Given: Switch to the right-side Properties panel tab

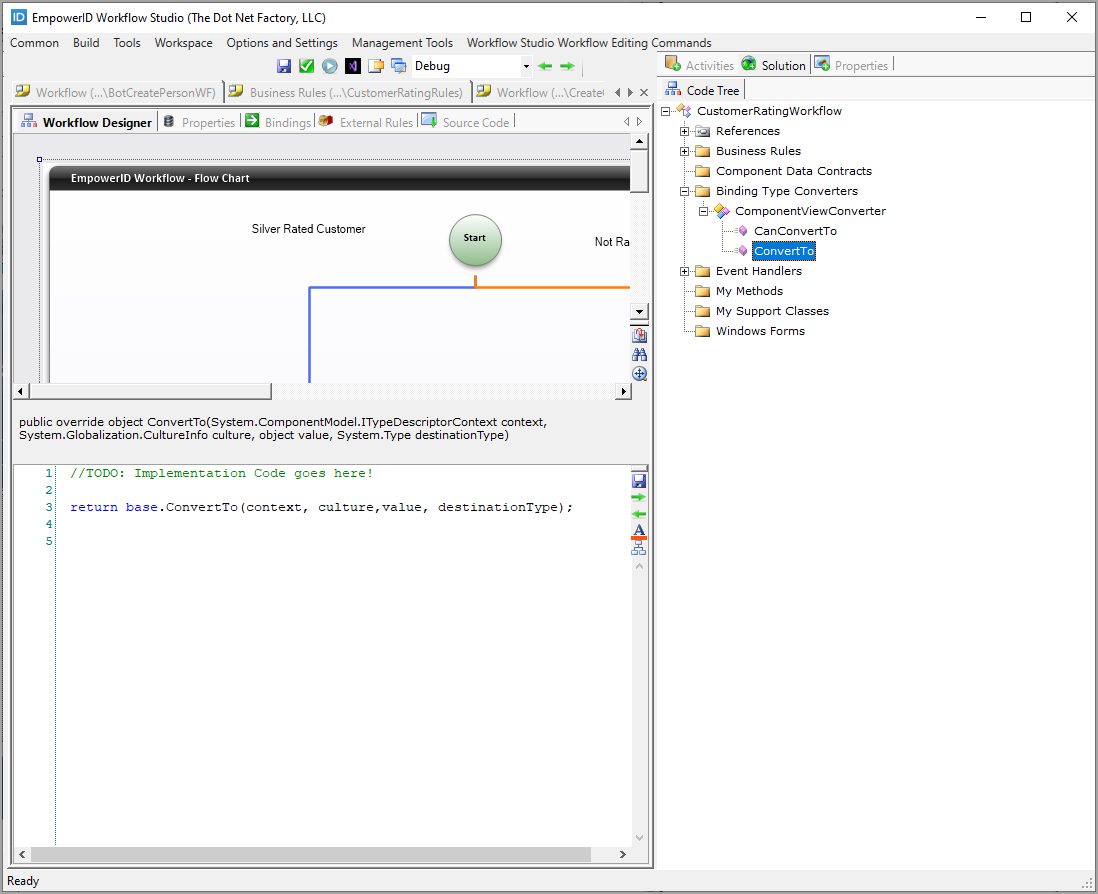Looking at the screenshot, I should pyautogui.click(x=852, y=66).
